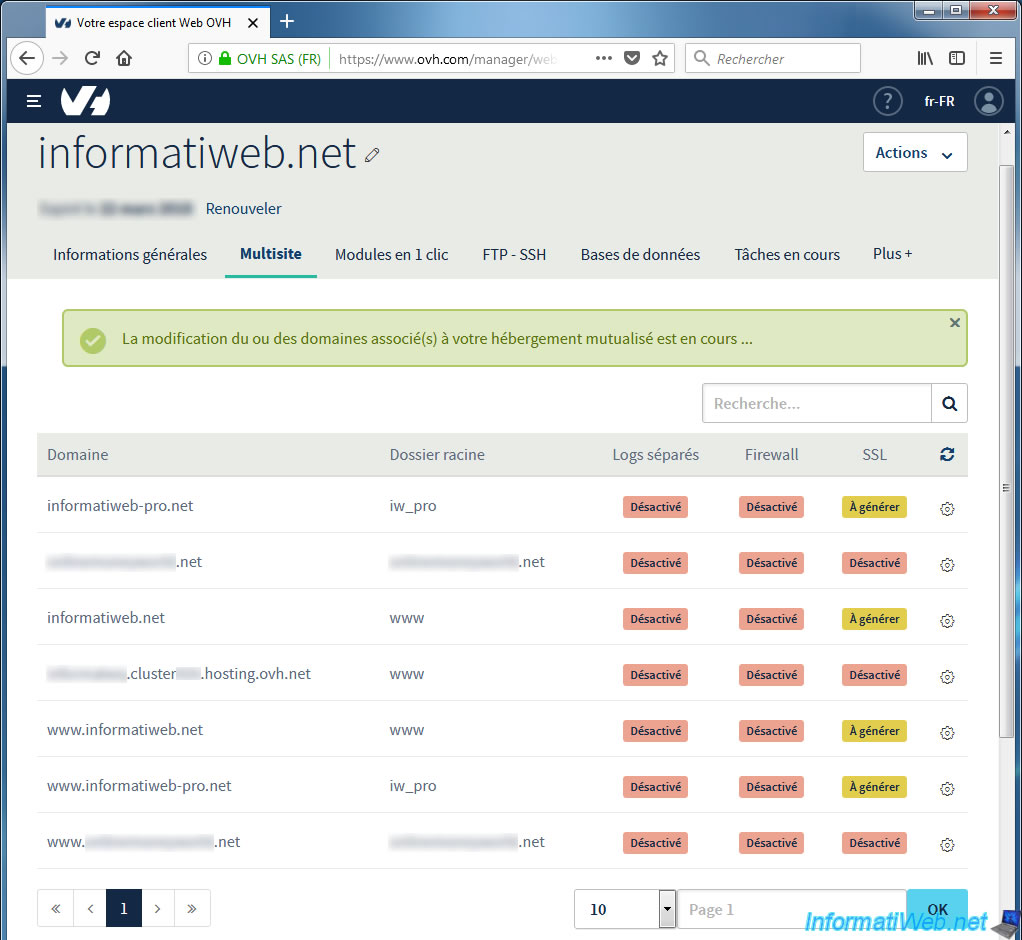The width and height of the screenshot is (1022, 940).
Task: Open the items per page dropdown showing 10
Action: click(624, 909)
